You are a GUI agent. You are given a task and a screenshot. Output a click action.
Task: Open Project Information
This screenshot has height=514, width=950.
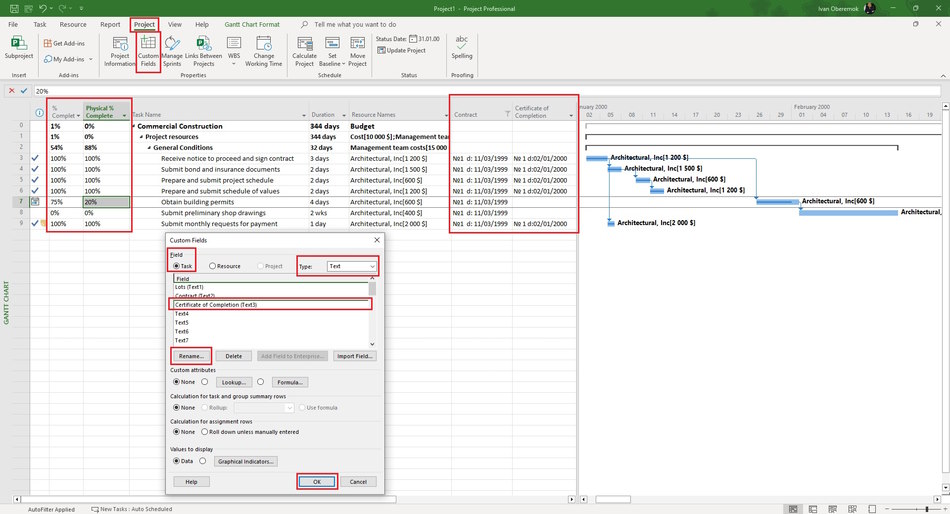[x=119, y=52]
